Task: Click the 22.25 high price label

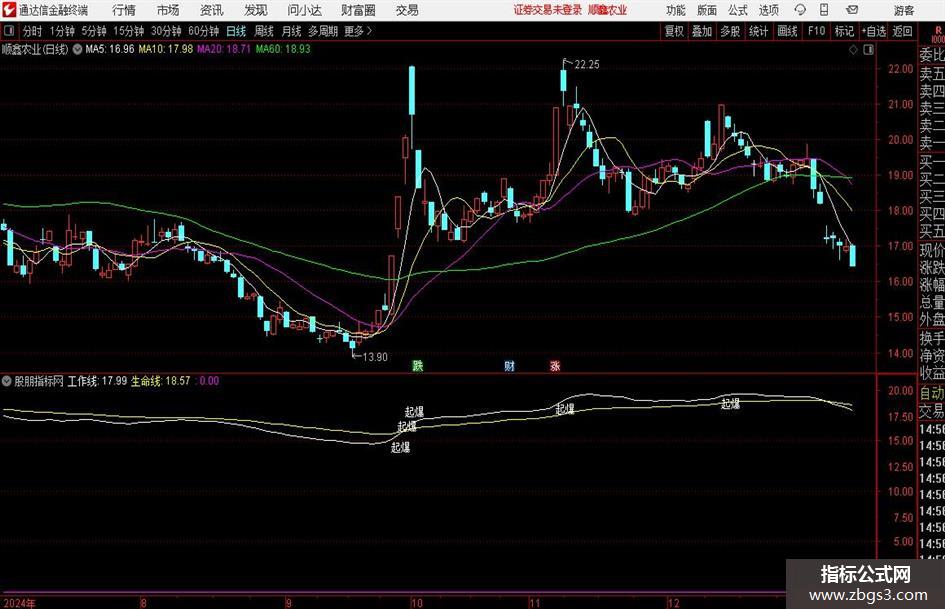Action: [x=587, y=65]
